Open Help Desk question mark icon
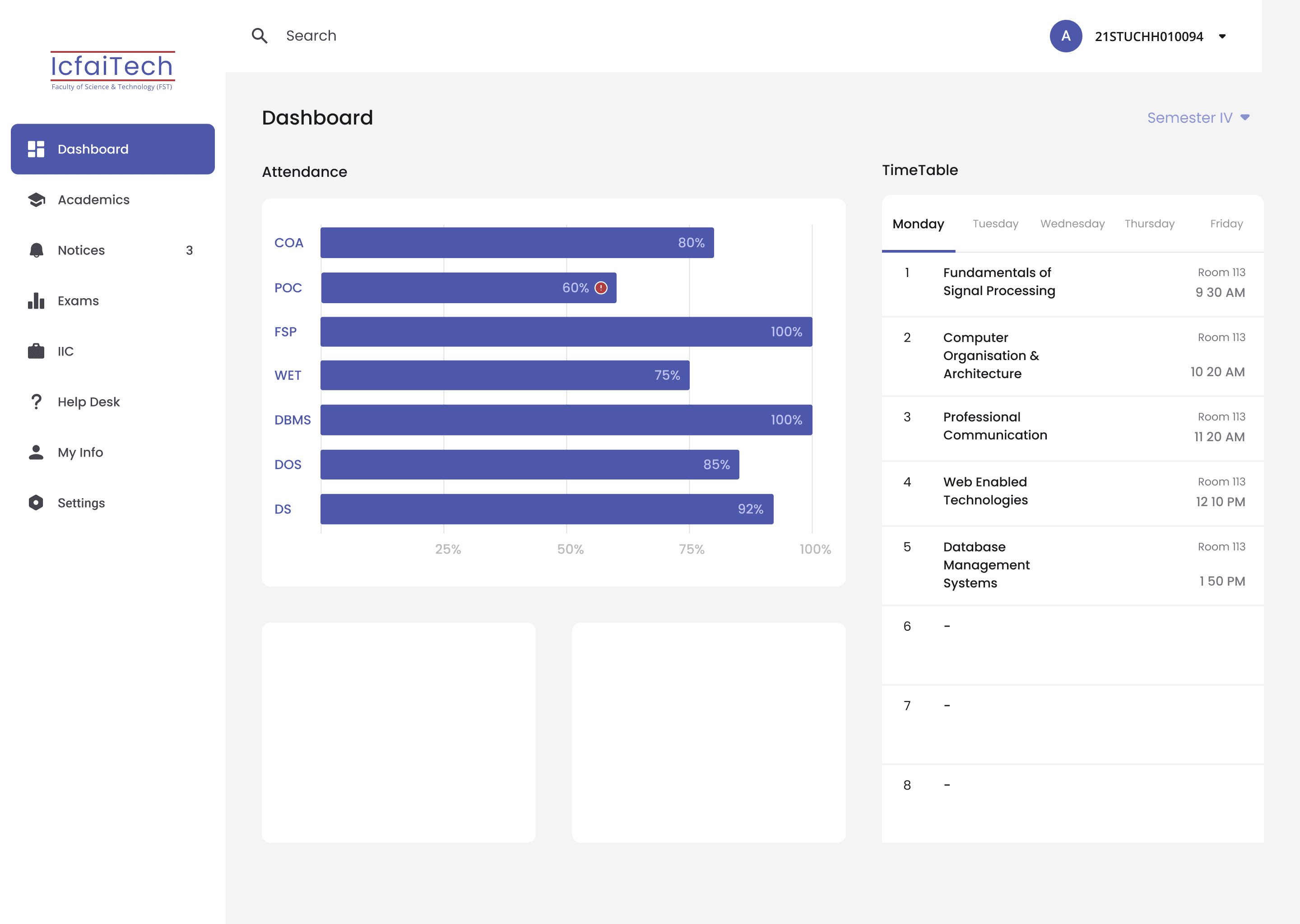Screen dimensions: 1300x924 click(37, 402)
